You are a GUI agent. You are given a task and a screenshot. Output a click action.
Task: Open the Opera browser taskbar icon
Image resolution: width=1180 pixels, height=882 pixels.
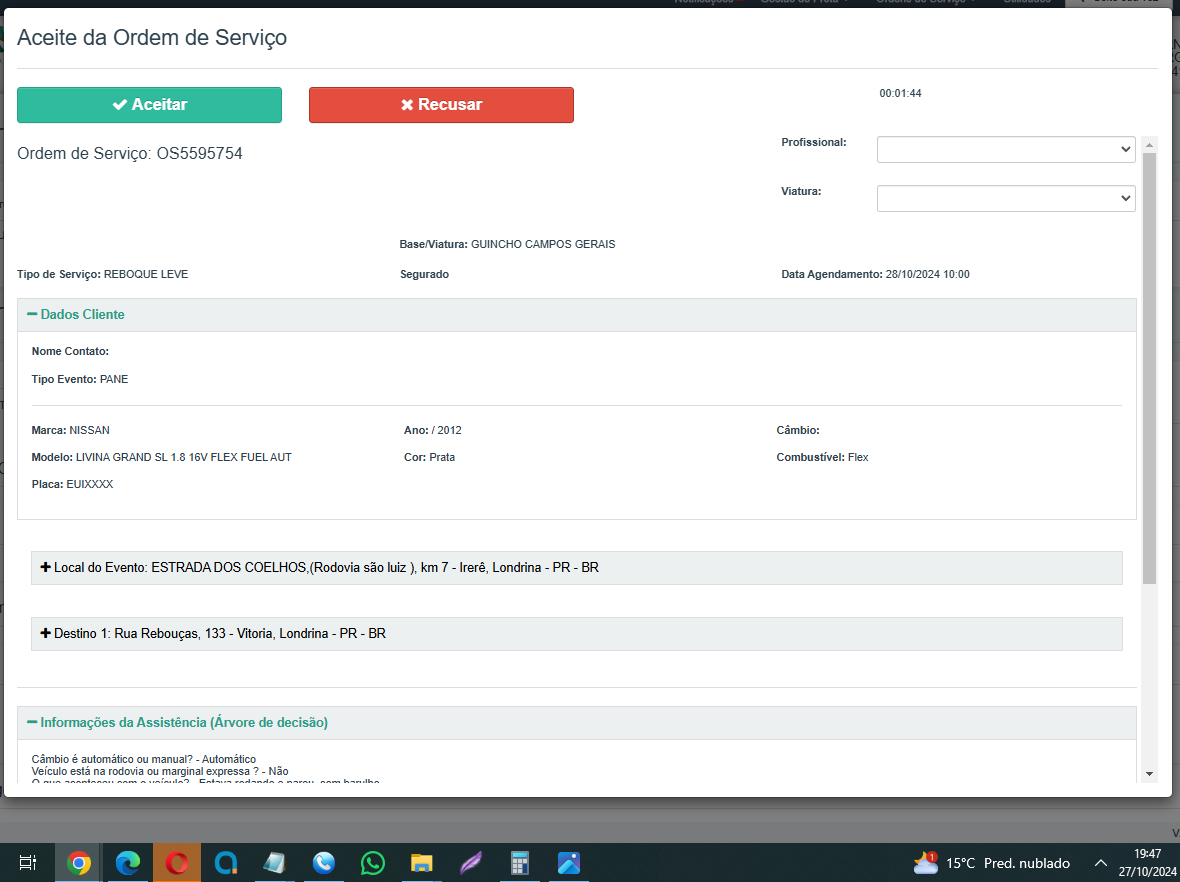(x=177, y=863)
